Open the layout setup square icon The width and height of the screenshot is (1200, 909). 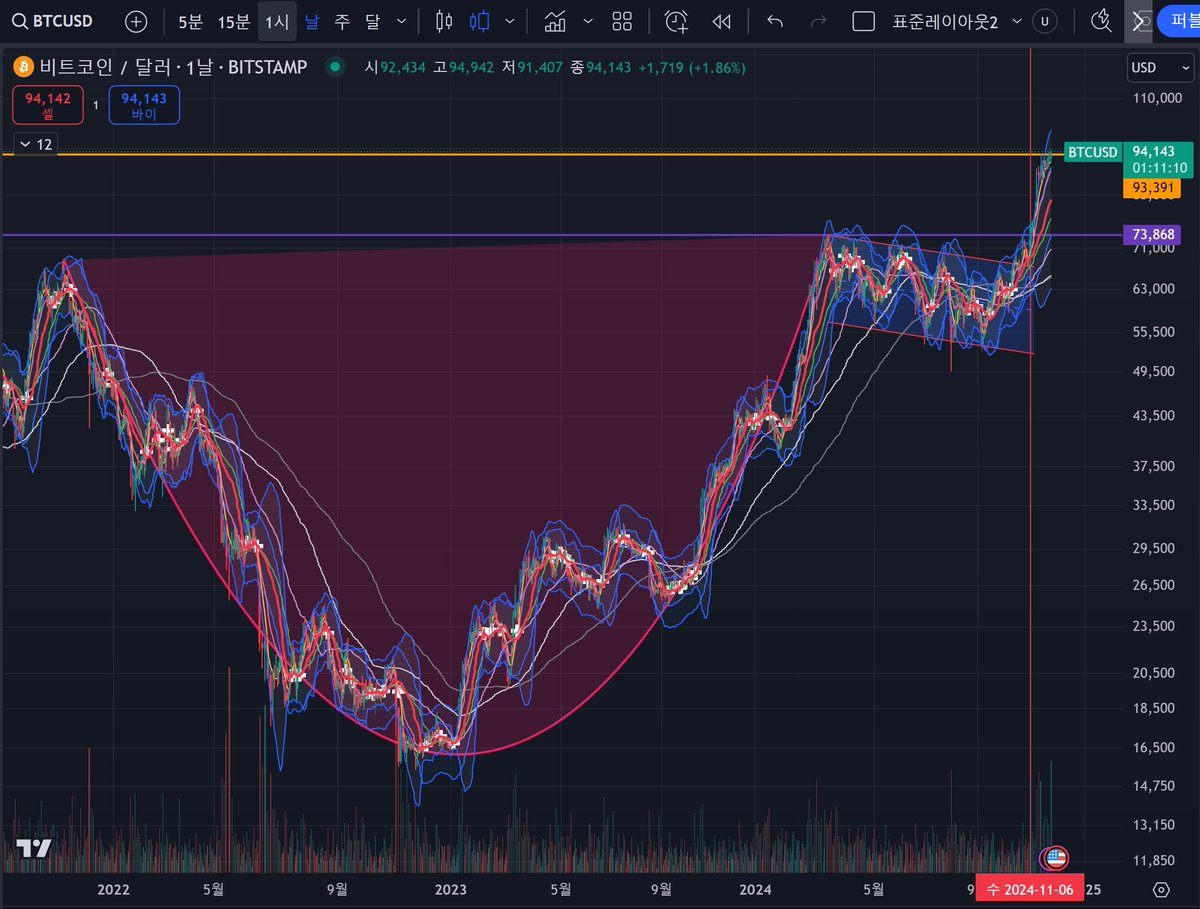(x=865, y=21)
